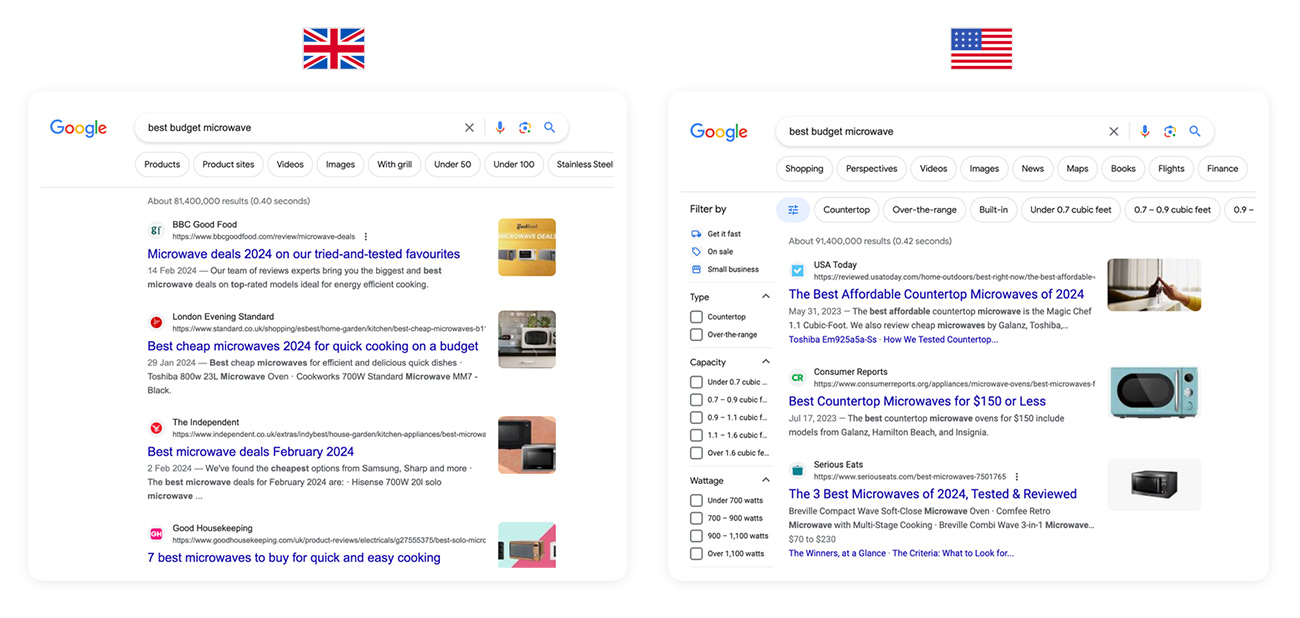Image resolution: width=1300 pixels, height=618 pixels.
Task: Follow 'The Winners, at a Glance' sublink
Action: click(x=837, y=553)
